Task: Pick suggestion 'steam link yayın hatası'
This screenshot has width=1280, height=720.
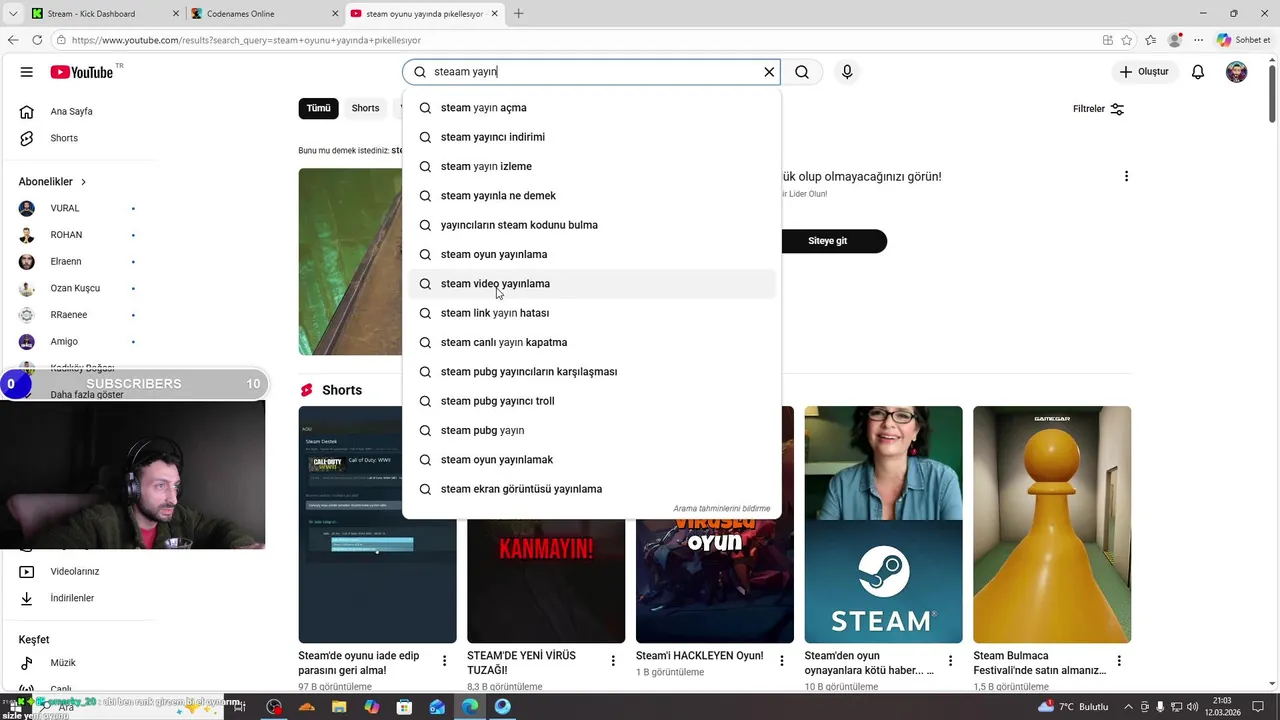Action: (x=591, y=313)
